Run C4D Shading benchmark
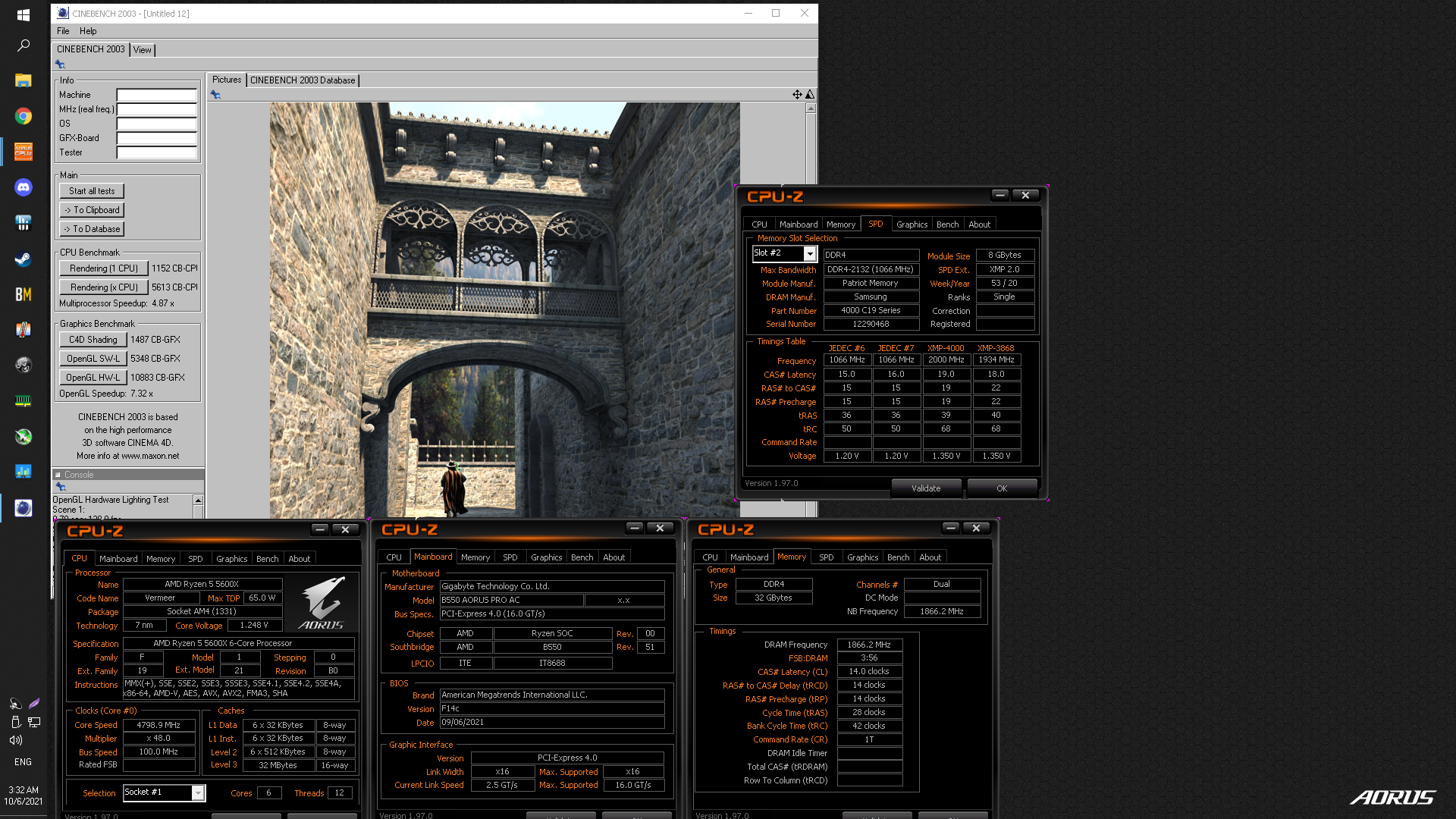The width and height of the screenshot is (1456, 819). 93,340
